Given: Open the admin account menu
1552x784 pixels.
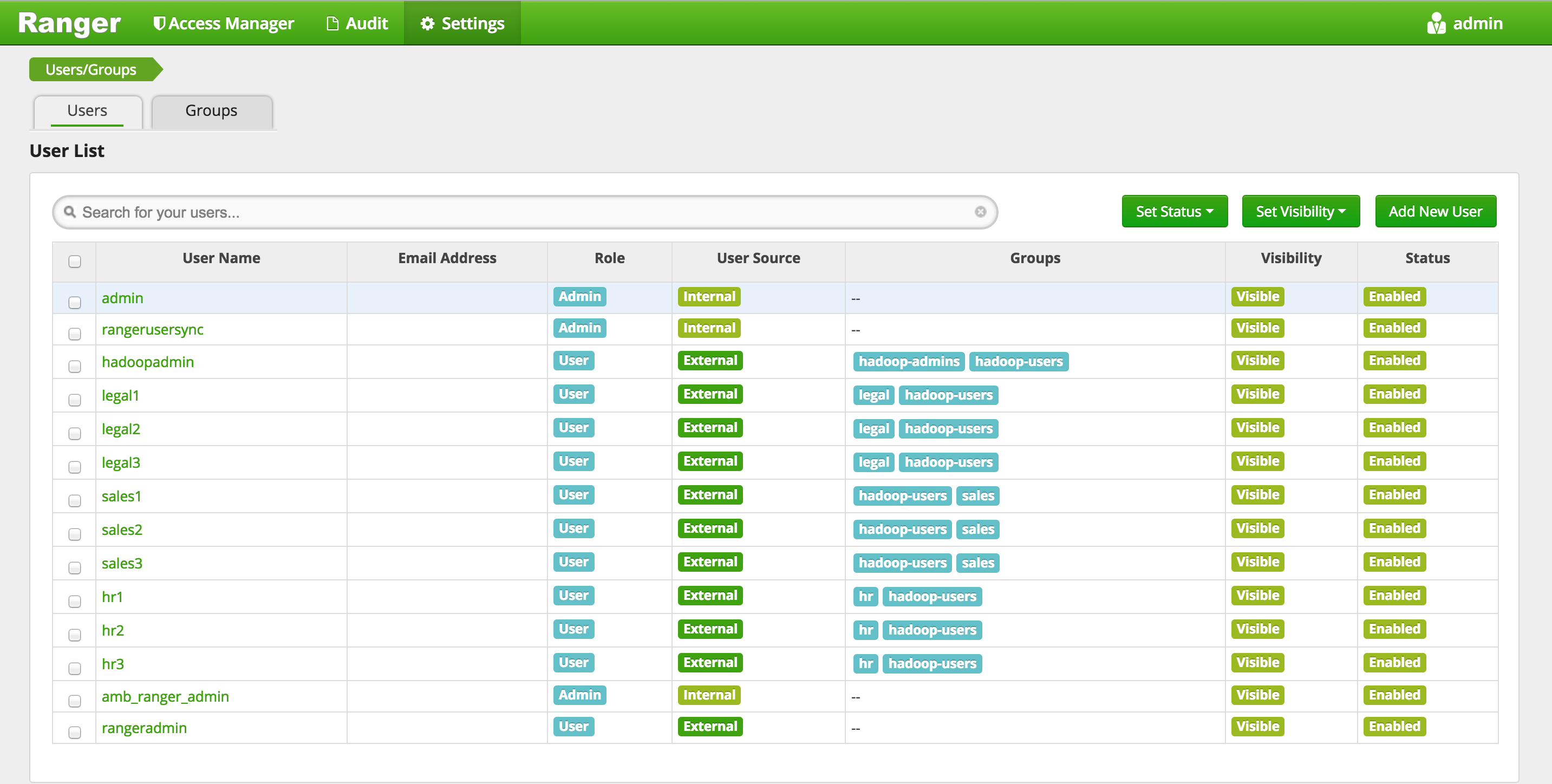Looking at the screenshot, I should tap(1477, 23).
